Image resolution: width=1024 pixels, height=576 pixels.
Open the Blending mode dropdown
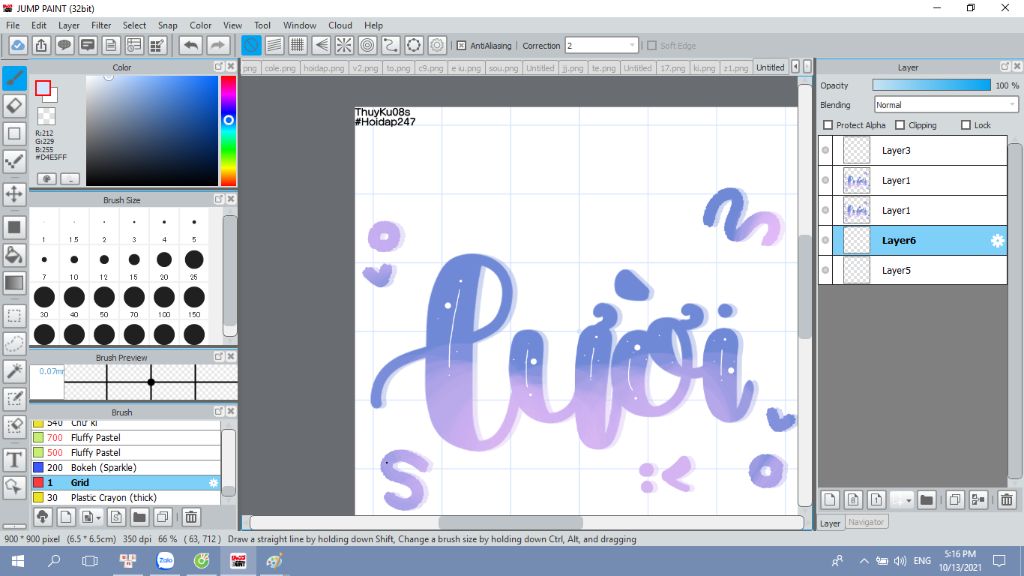click(x=946, y=104)
